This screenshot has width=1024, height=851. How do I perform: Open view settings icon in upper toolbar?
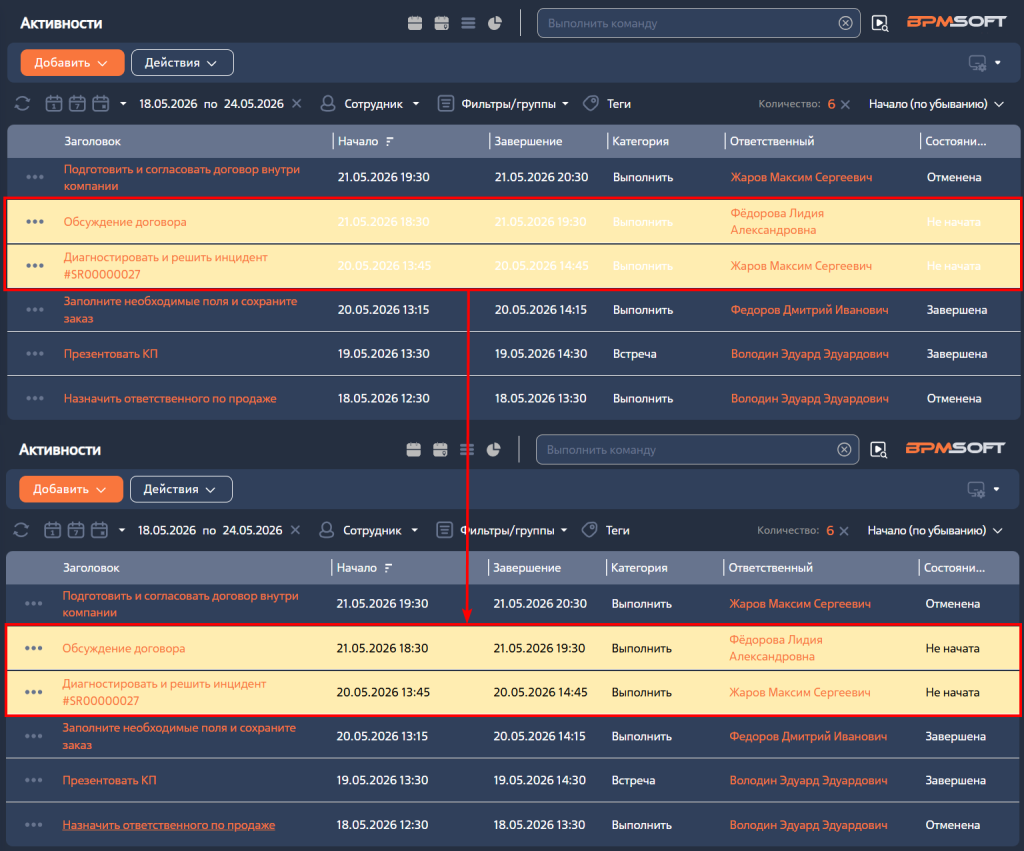pyautogui.click(x=978, y=63)
